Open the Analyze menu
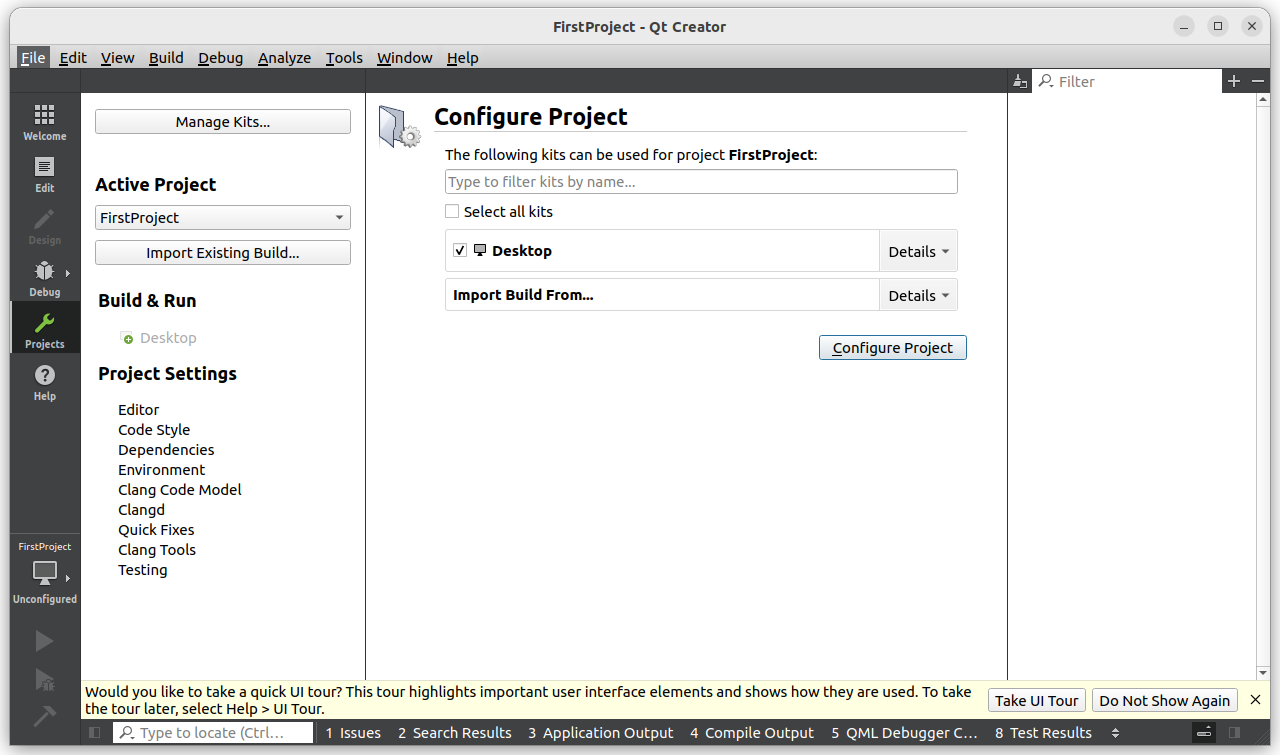1280x755 pixels. (284, 58)
